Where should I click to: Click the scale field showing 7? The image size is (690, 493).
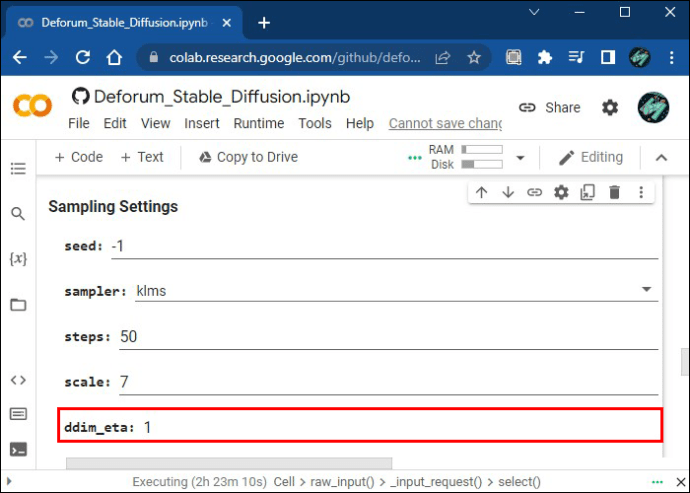389,382
